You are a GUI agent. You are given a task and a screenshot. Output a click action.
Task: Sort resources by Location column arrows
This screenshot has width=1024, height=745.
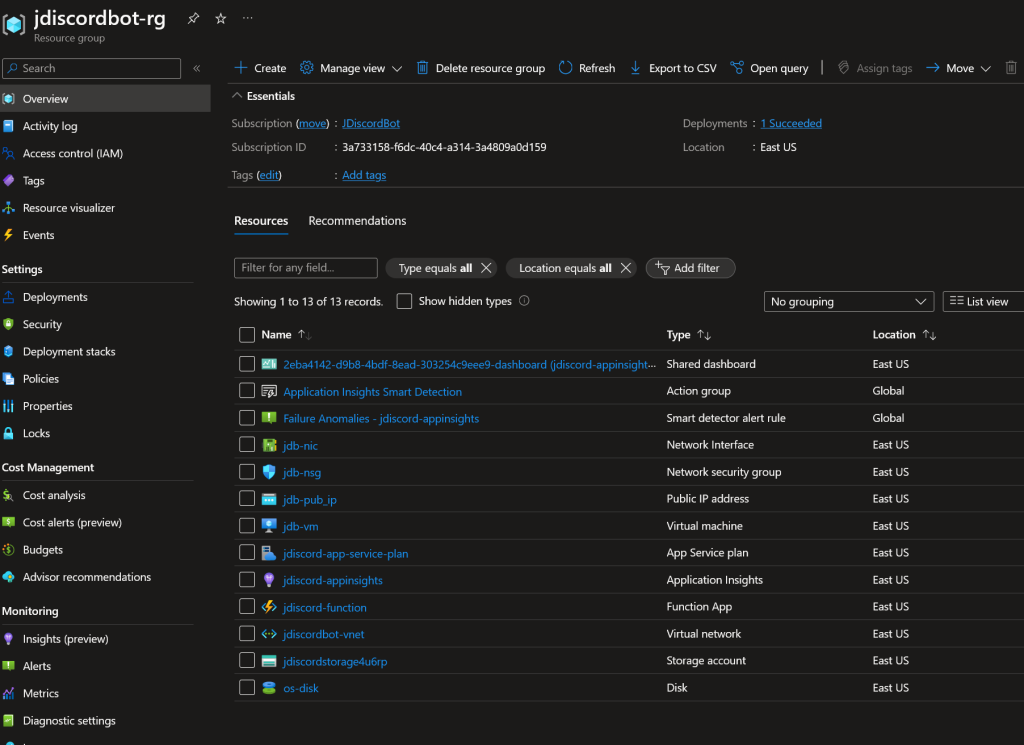pyautogui.click(x=929, y=335)
